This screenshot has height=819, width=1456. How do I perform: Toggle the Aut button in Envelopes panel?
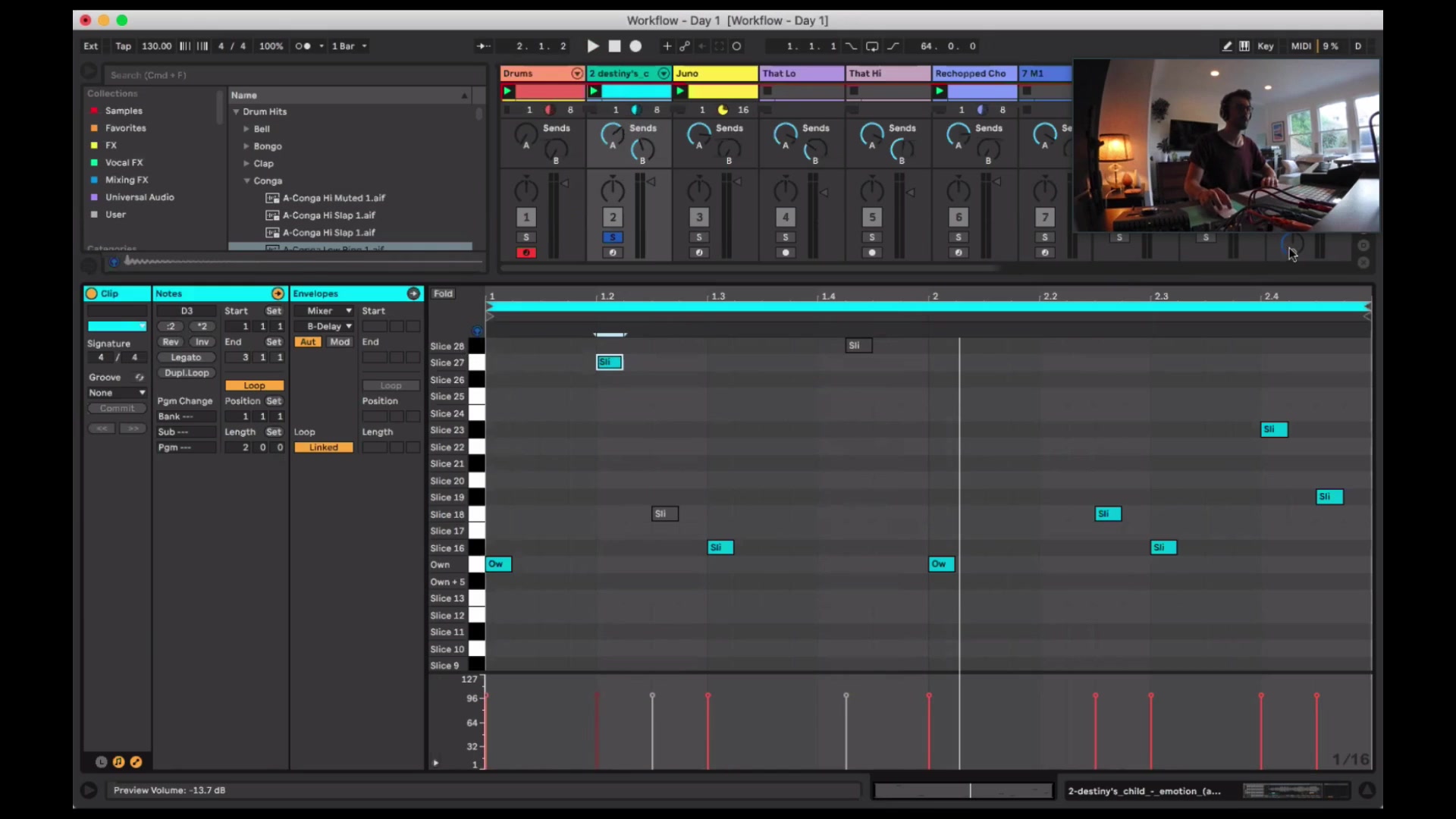308,341
